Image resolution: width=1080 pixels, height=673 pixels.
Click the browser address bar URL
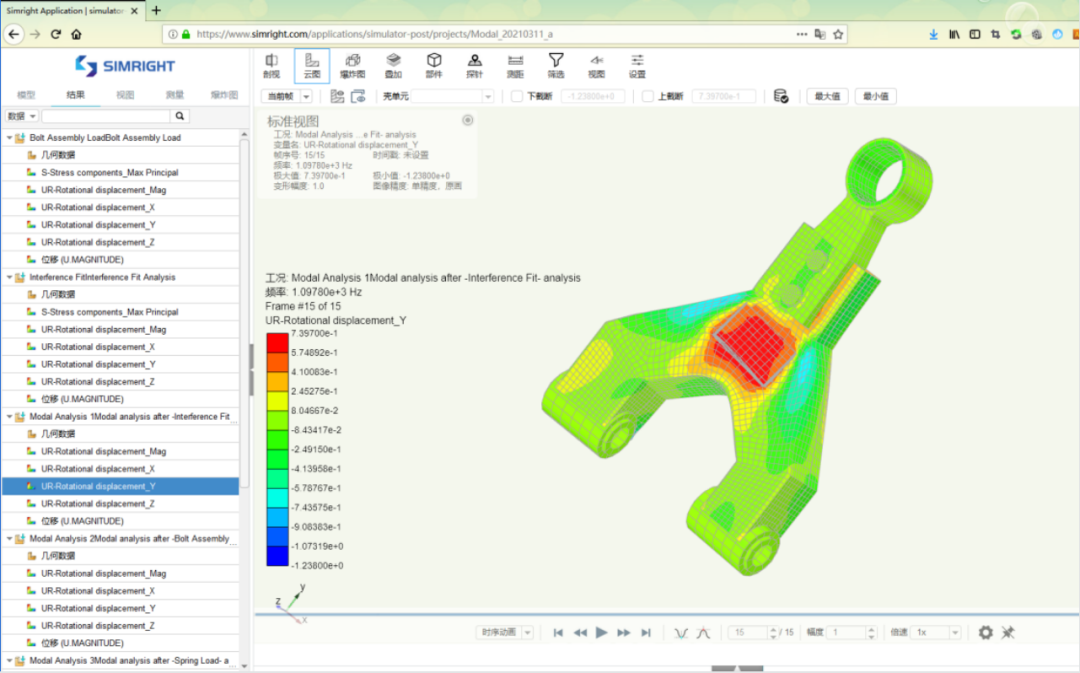[x=375, y=34]
